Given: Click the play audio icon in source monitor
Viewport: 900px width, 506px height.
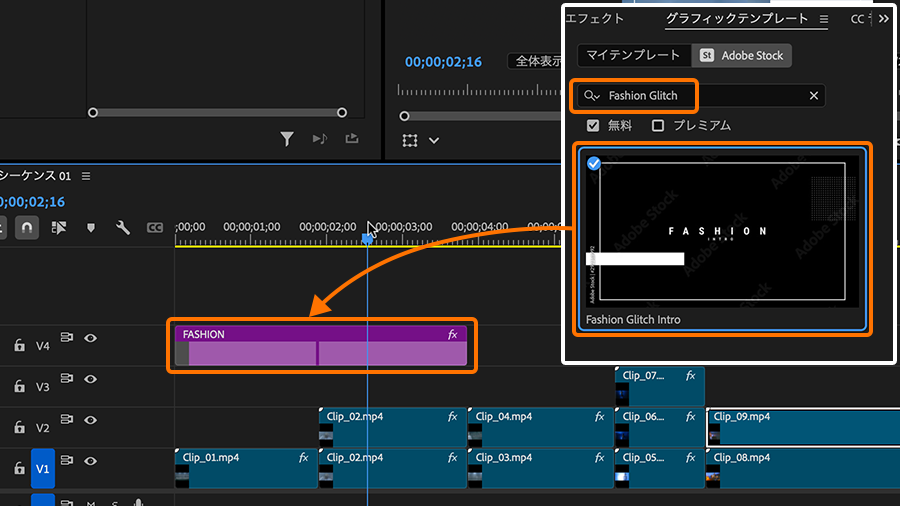Looking at the screenshot, I should (320, 139).
